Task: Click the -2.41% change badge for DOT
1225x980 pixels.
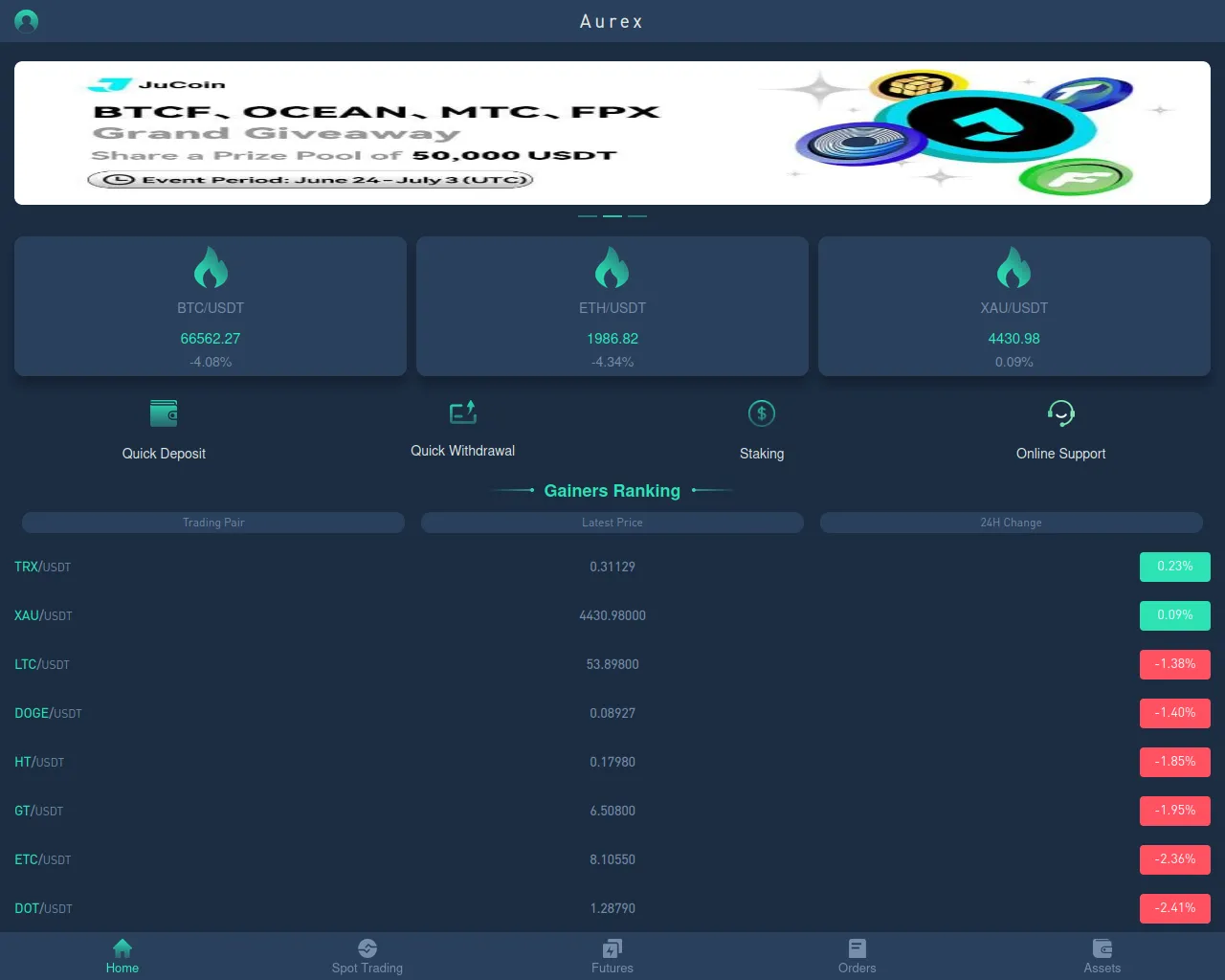Action: (1174, 908)
